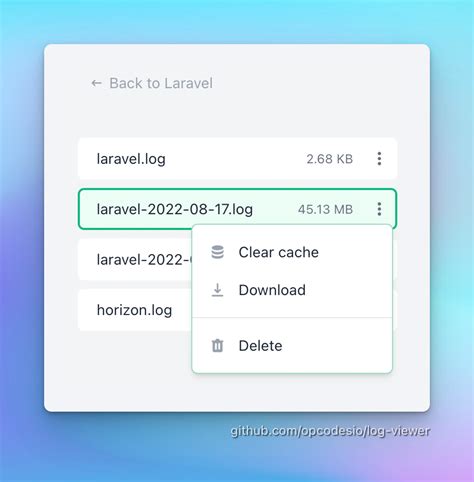
Task: Click empty panel area below horizon.log
Action: coord(117,370)
